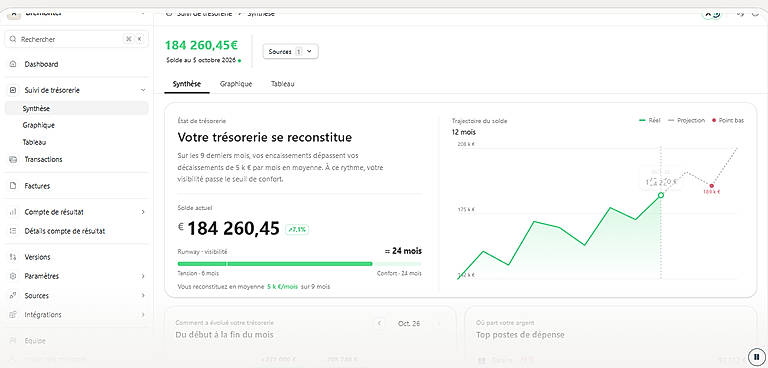This screenshot has height=368, width=768.
Task: Click the Rechercher search field
Action: click(76, 39)
